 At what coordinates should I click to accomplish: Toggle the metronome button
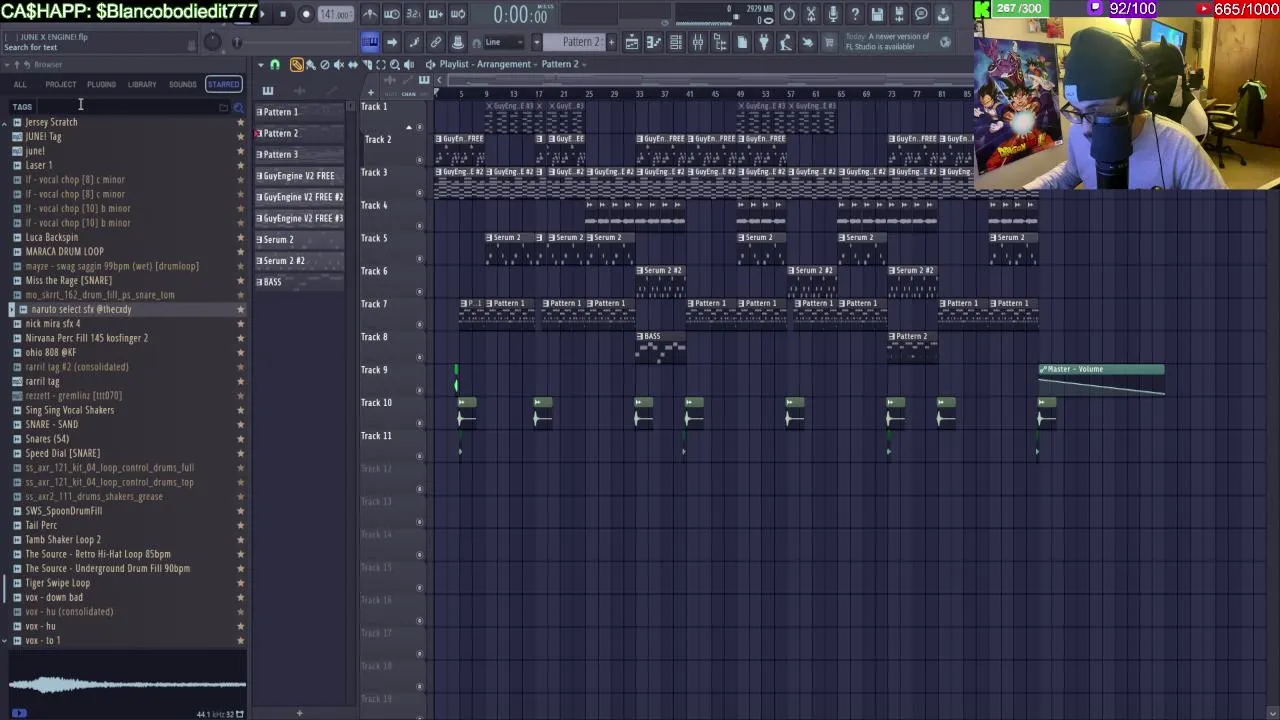point(370,14)
